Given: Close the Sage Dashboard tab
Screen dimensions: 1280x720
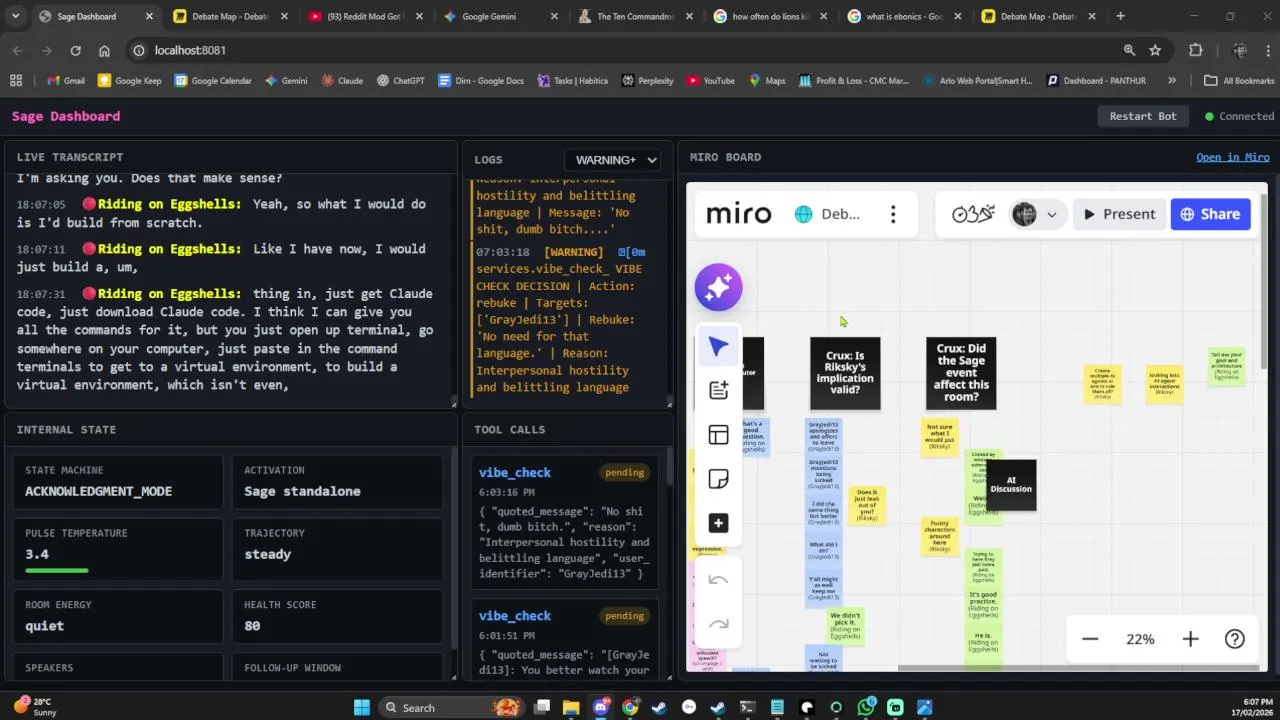Looking at the screenshot, I should 149,16.
